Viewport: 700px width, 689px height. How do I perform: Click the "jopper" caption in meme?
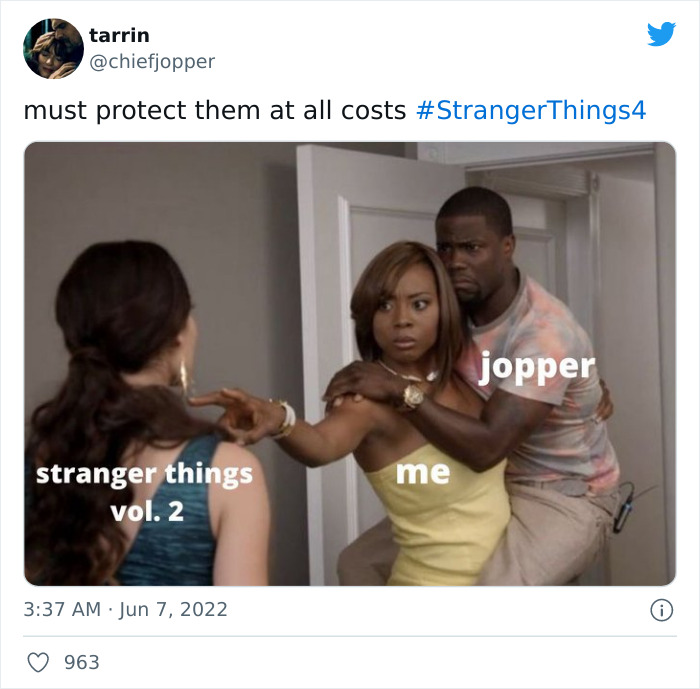[x=537, y=368]
